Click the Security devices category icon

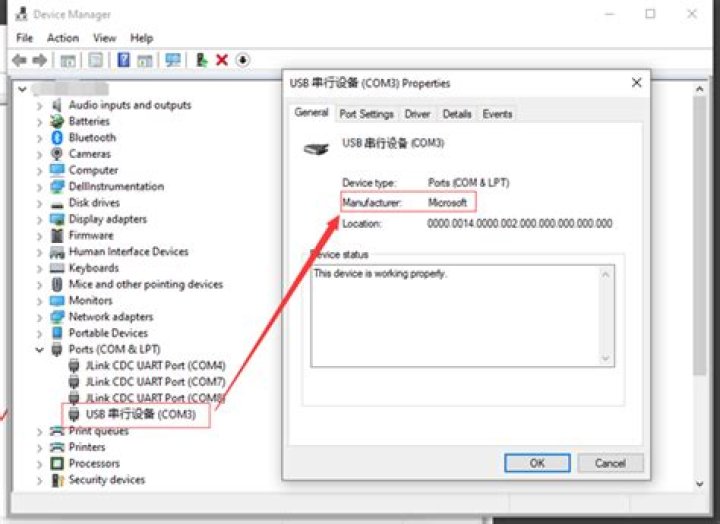click(x=57, y=479)
